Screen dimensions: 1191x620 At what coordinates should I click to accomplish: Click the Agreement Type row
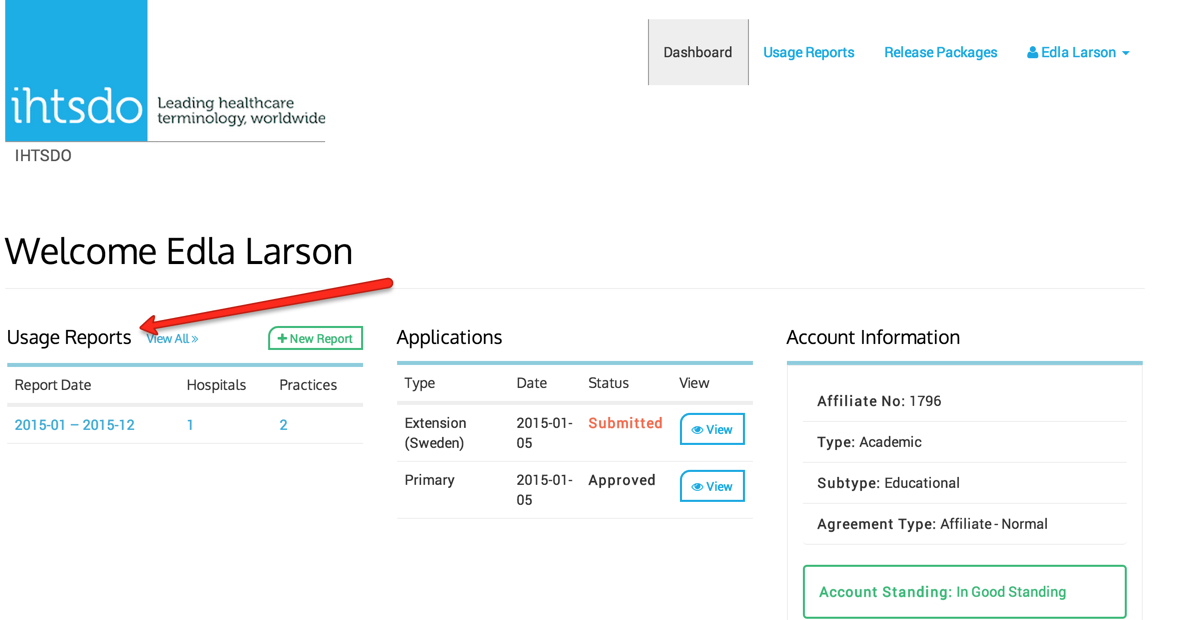tap(932, 524)
